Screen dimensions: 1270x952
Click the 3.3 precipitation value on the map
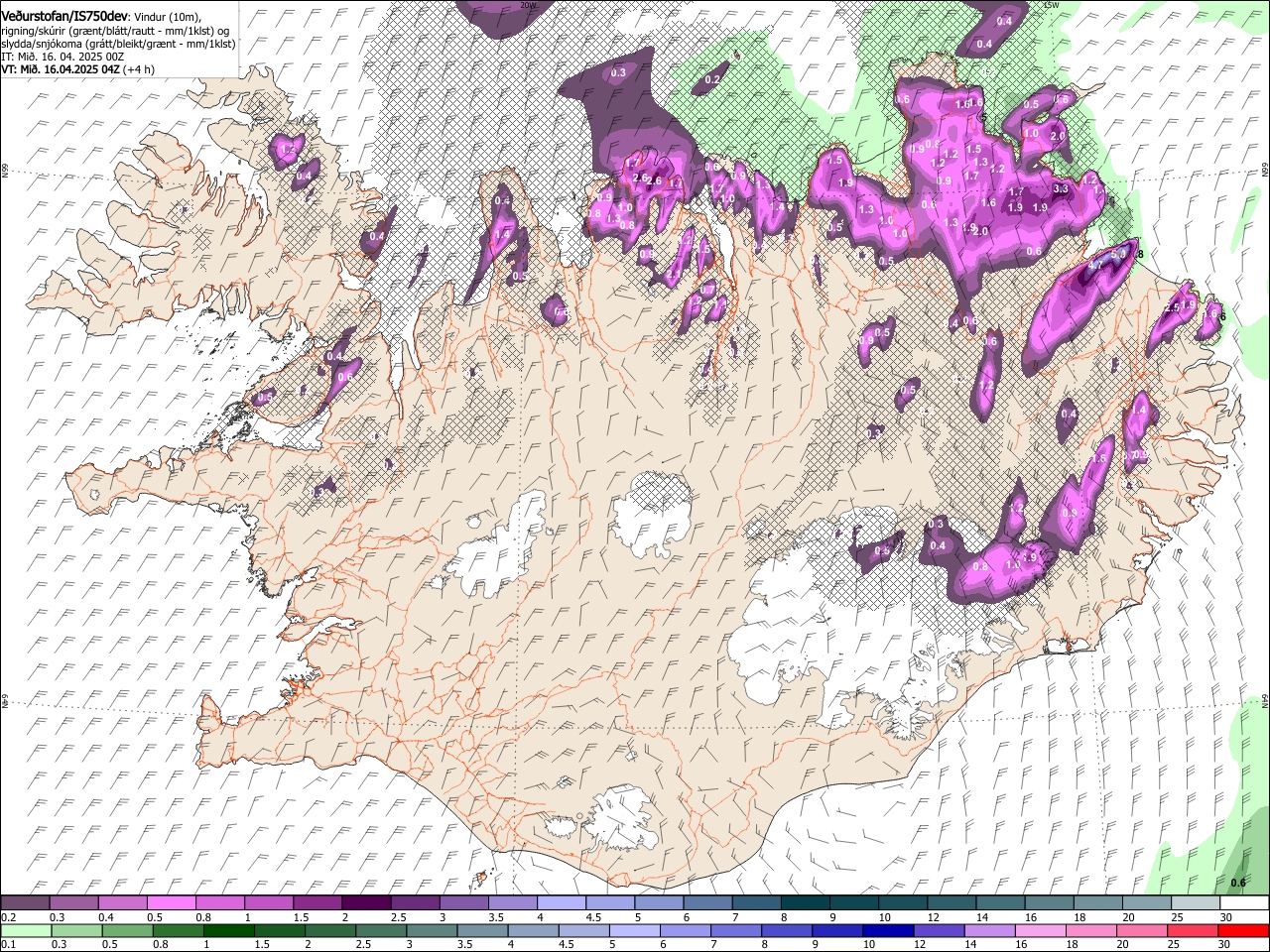coord(1061,188)
